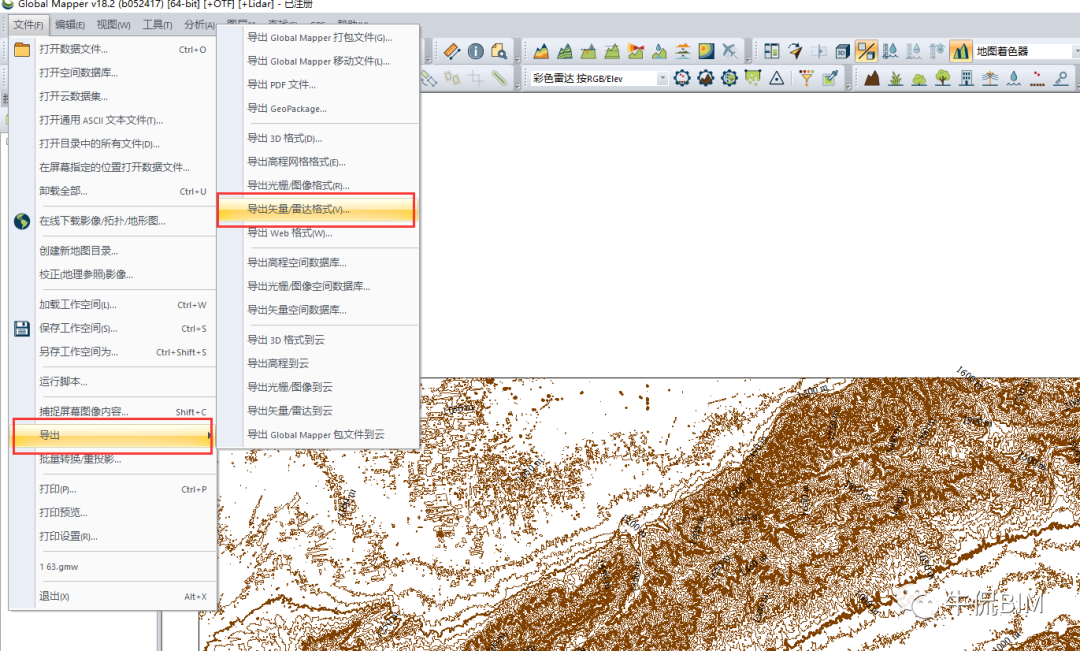Open the 视图 menu
This screenshot has height=651, width=1080.
pyautogui.click(x=114, y=25)
